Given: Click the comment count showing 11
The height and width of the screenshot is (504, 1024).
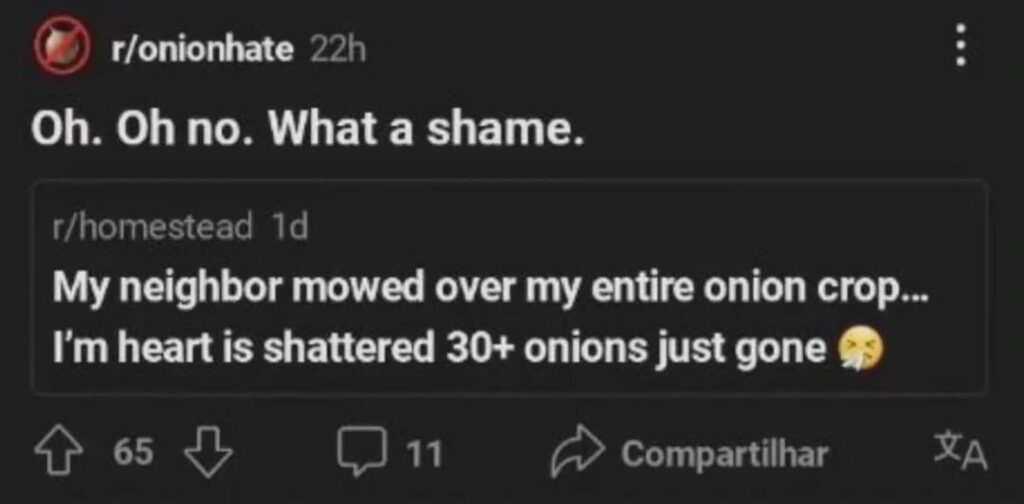Looking at the screenshot, I should point(425,454).
